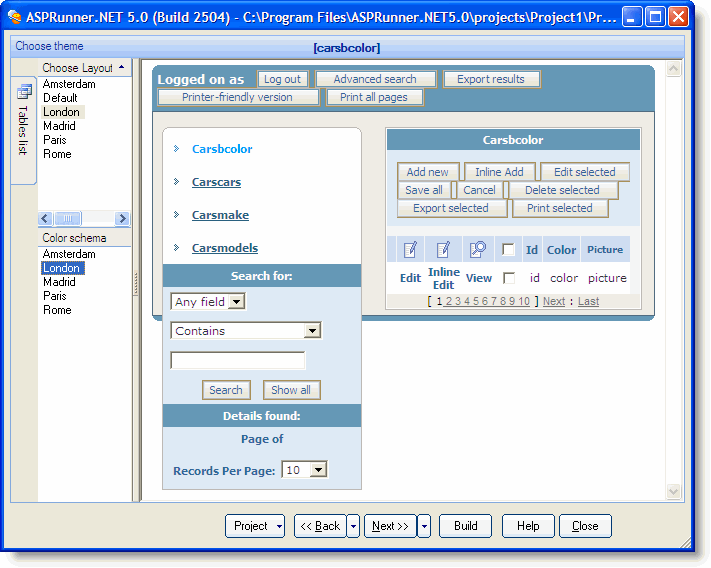Click the Save all button
Image resolution: width=711 pixels, height=568 pixels.
424,190
